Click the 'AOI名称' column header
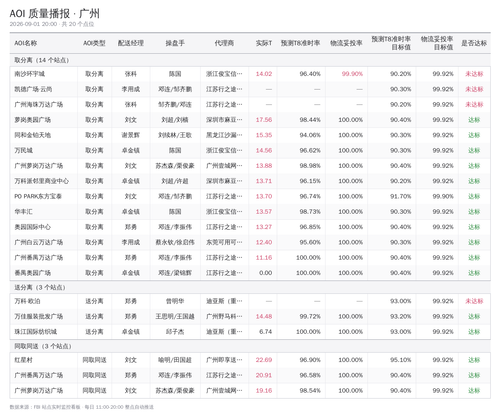Viewport: 500px width, 416px height. coord(26,43)
